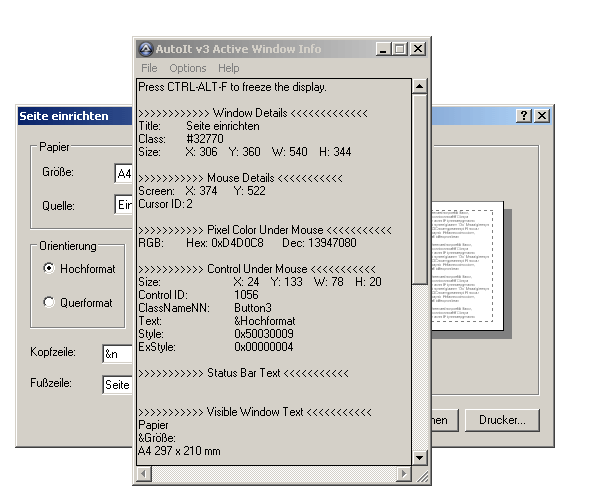Open the File menu
Image resolution: width=607 pixels, height=493 pixels.
pyautogui.click(x=149, y=68)
